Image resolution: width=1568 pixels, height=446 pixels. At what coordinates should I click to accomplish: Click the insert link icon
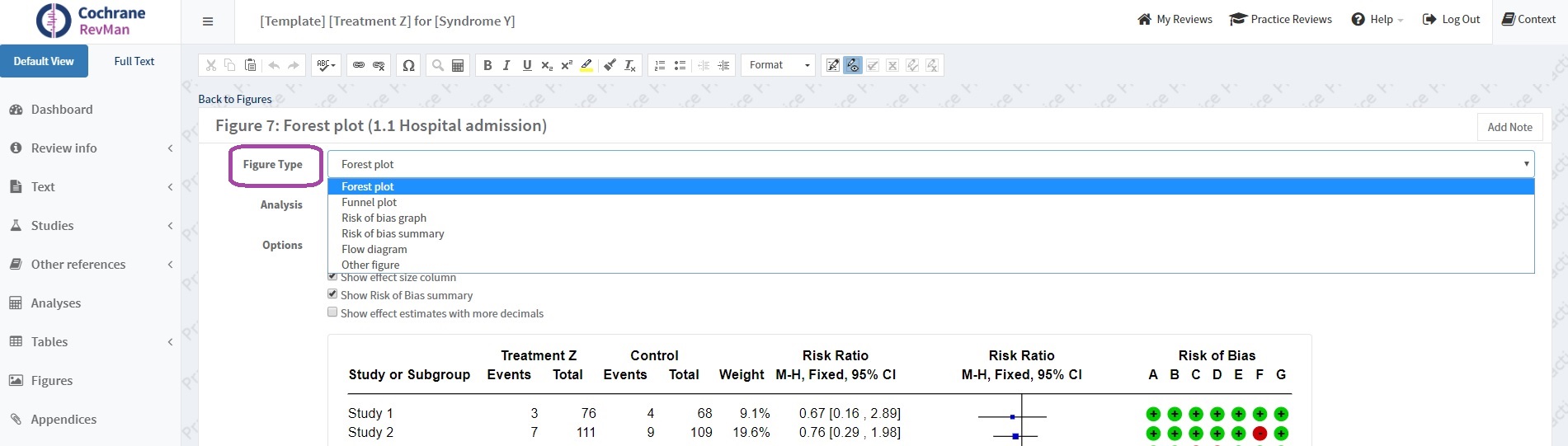point(359,65)
